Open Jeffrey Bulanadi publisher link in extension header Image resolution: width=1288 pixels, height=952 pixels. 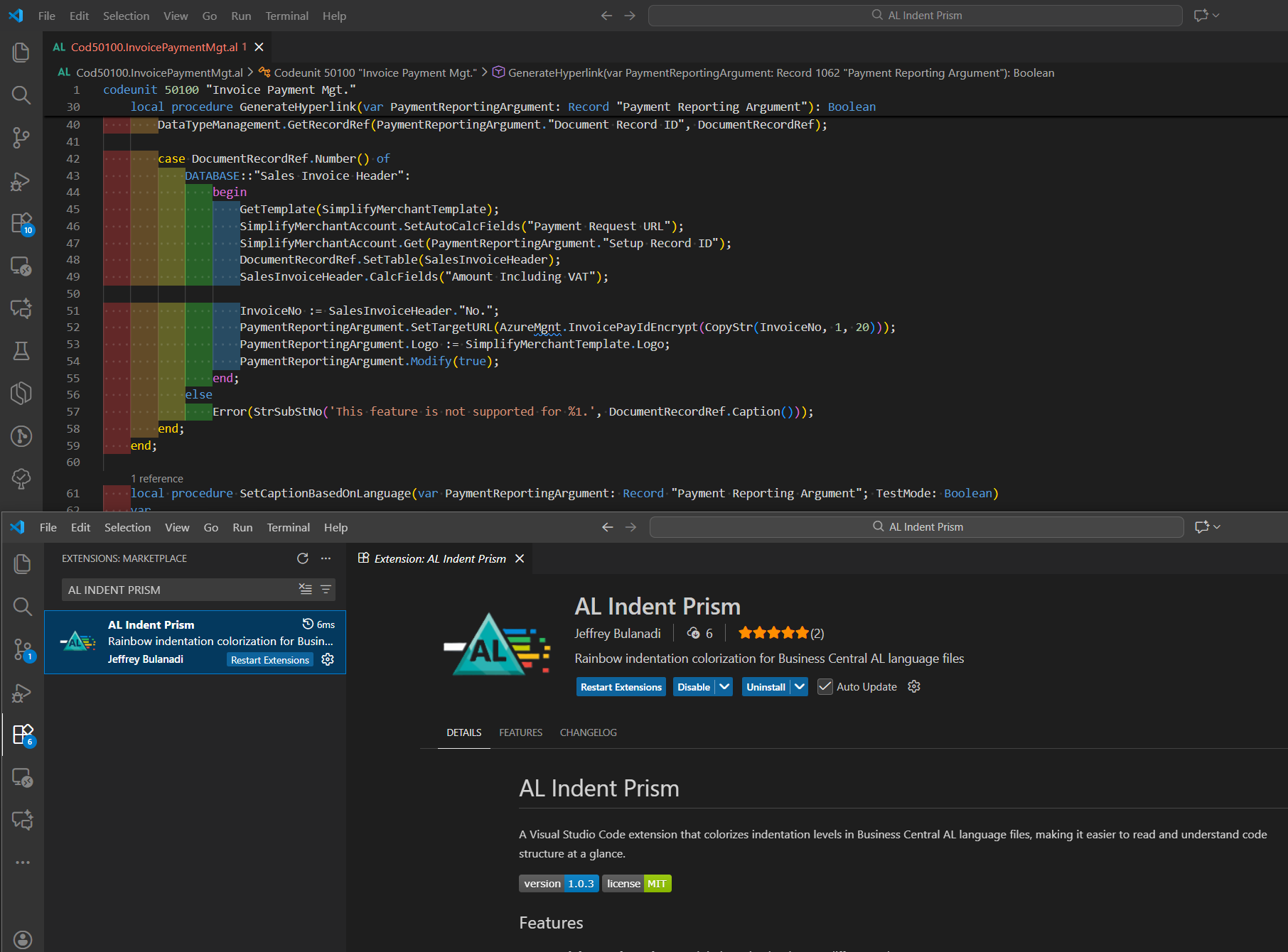617,633
